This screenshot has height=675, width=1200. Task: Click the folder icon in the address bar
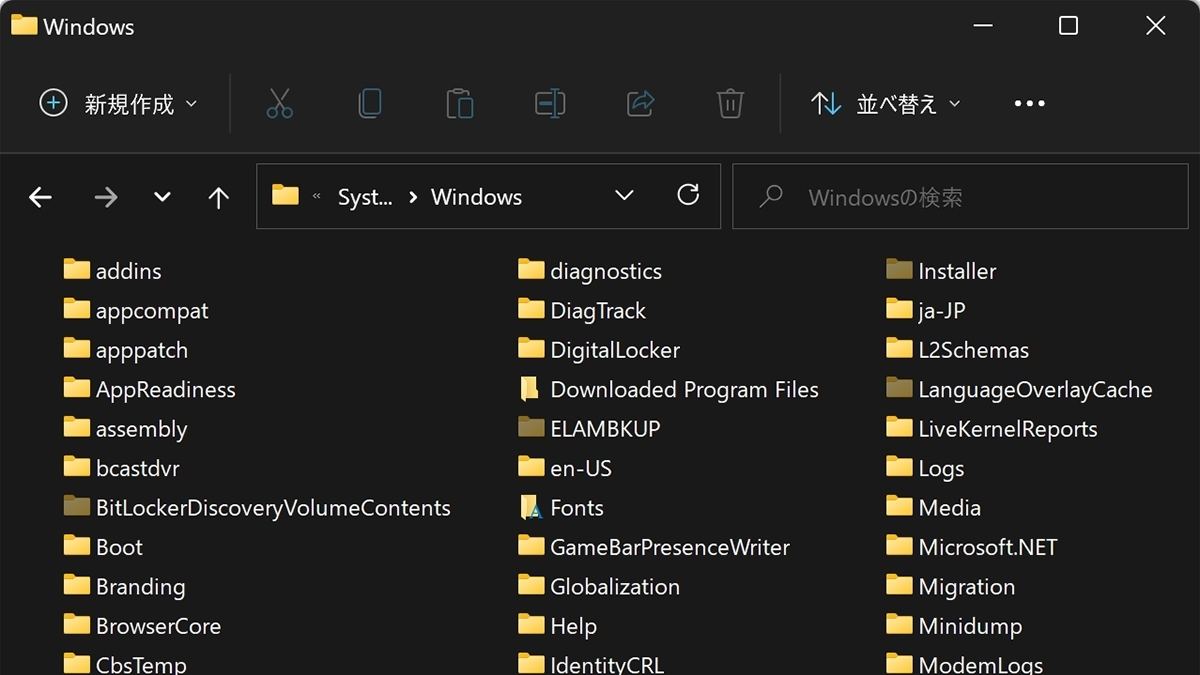click(x=286, y=195)
